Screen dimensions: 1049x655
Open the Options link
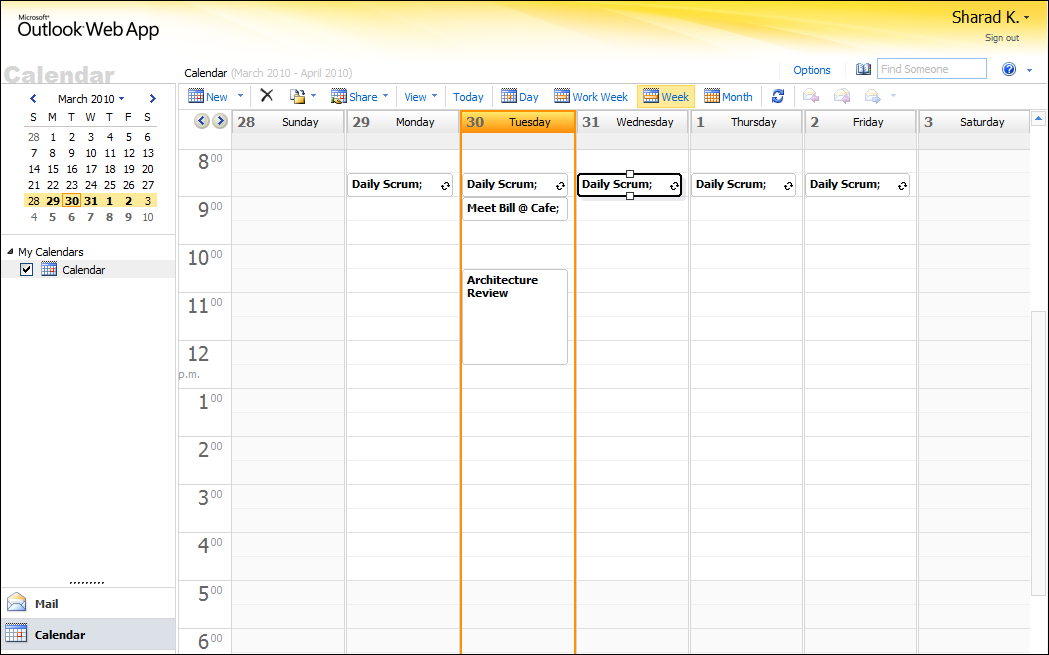tap(812, 70)
